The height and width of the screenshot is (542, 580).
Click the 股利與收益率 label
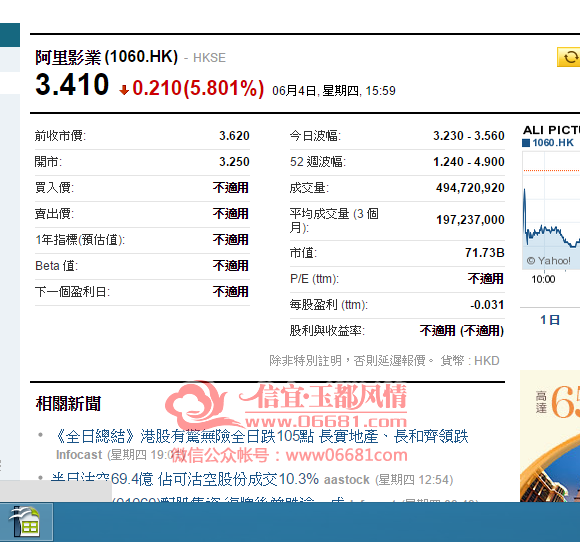327,331
